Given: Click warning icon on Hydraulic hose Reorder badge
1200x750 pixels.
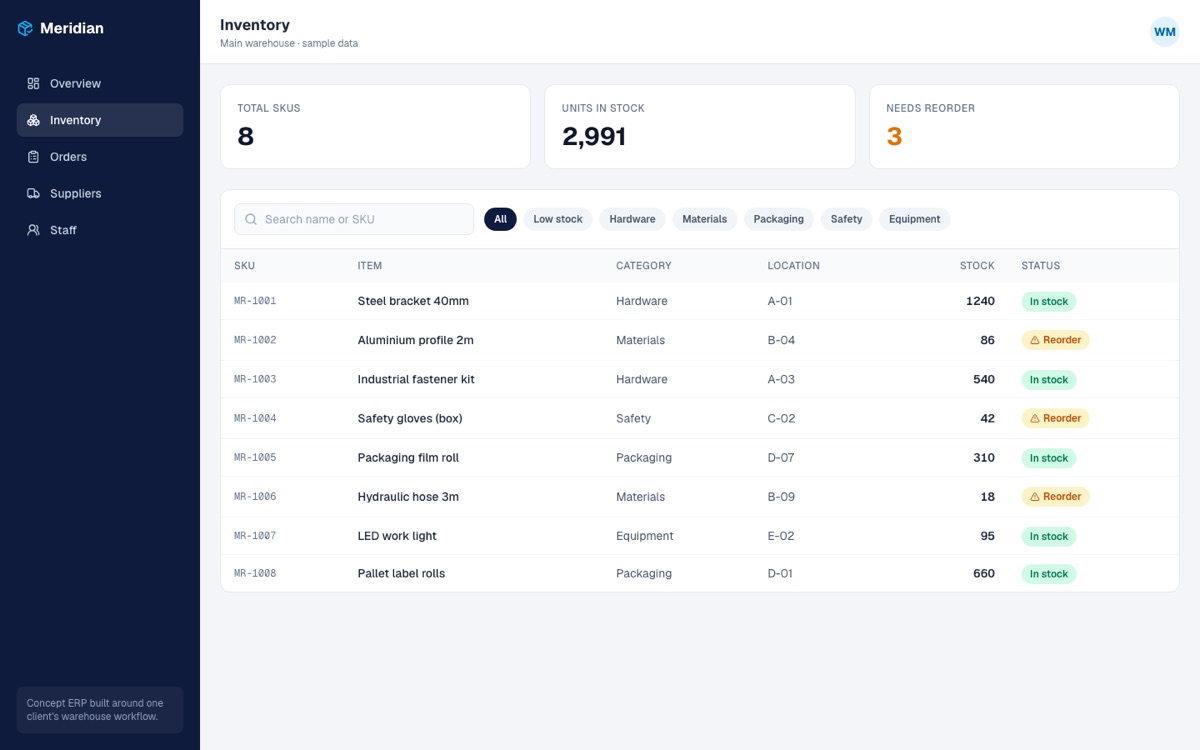Looking at the screenshot, I should [1035, 497].
